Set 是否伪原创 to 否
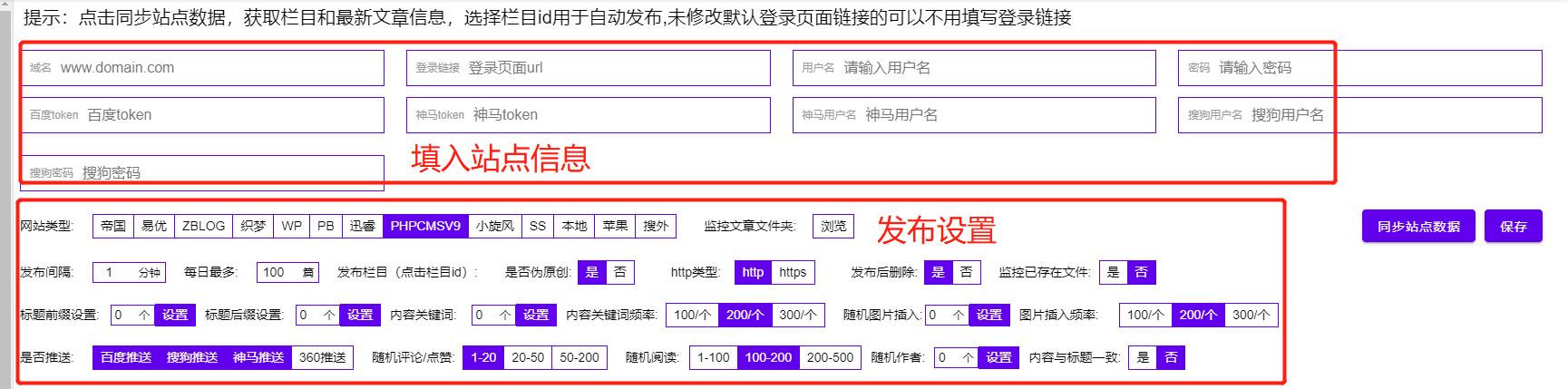1568x389 pixels. 620,272
